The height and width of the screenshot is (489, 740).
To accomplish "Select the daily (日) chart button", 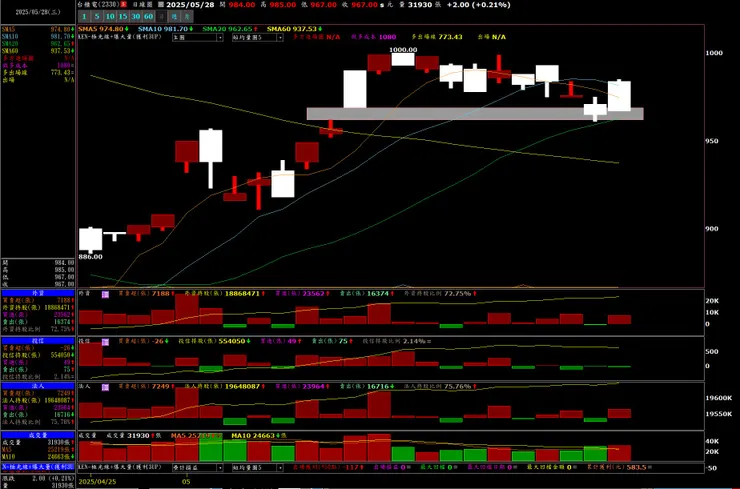I will tap(161, 17).
